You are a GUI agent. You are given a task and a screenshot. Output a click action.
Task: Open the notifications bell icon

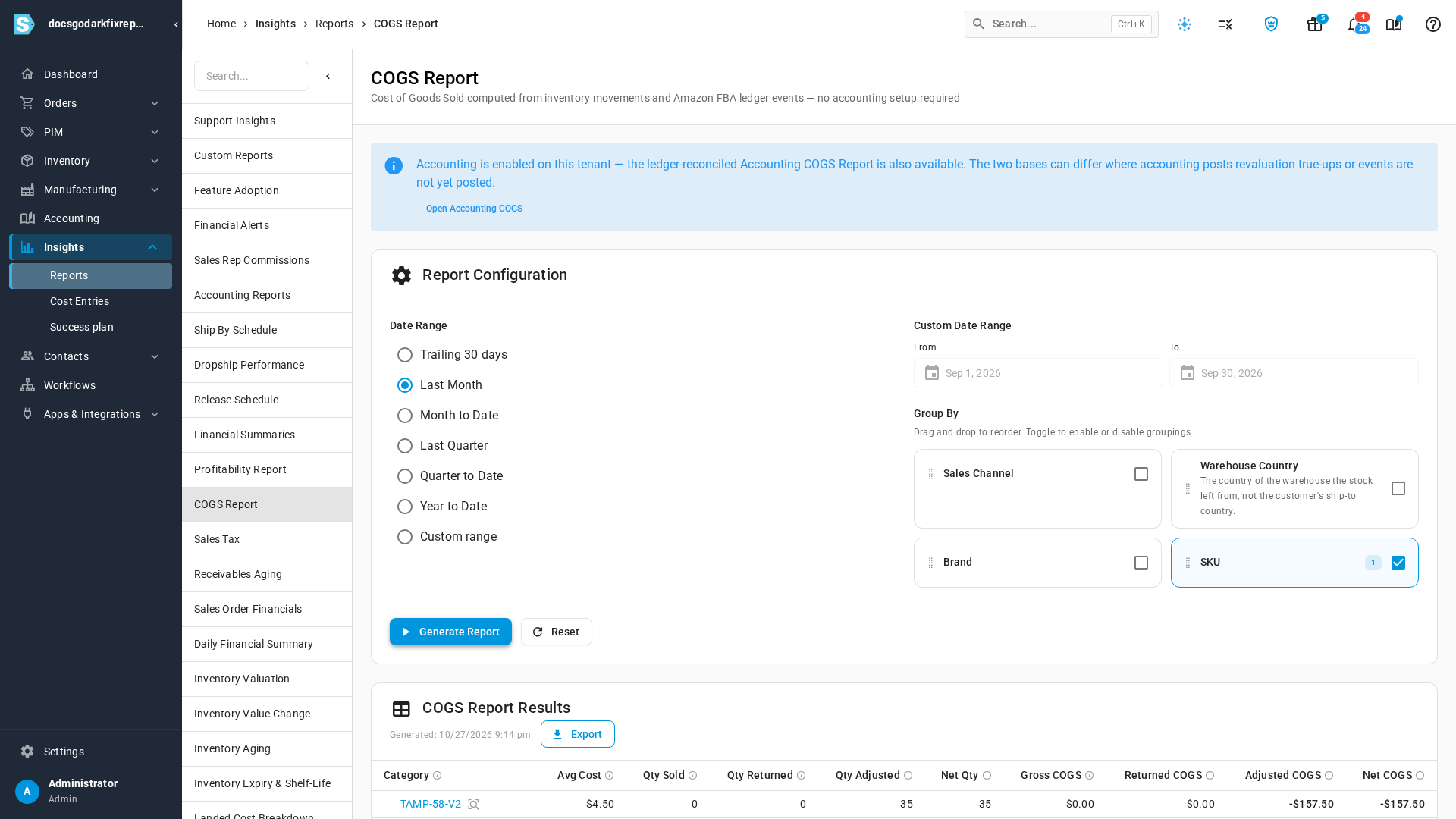[1354, 24]
